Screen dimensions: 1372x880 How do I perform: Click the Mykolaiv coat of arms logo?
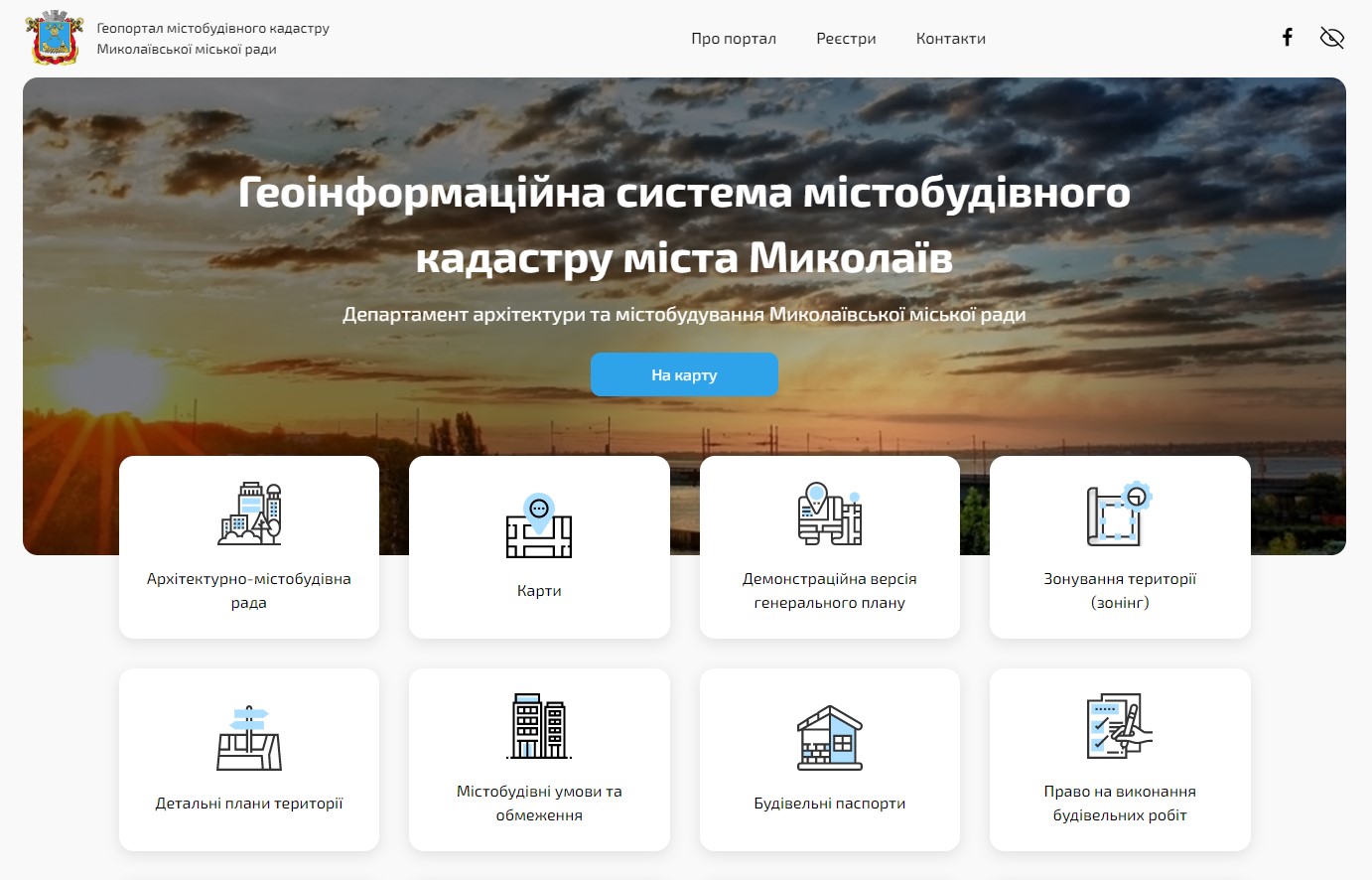[x=54, y=38]
